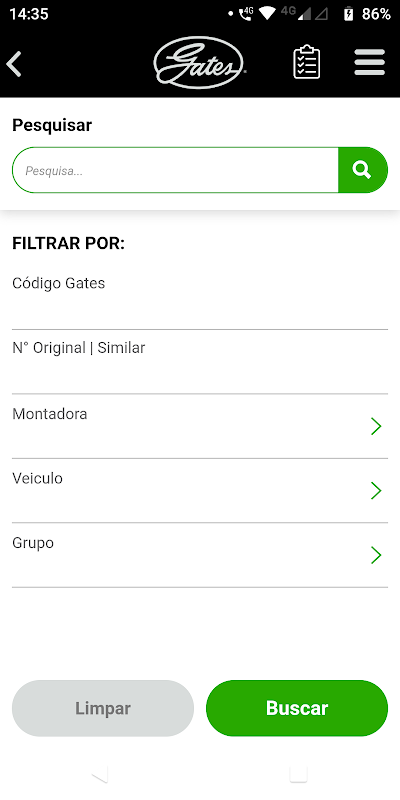Focus the Código Gates input field

click(x=200, y=297)
